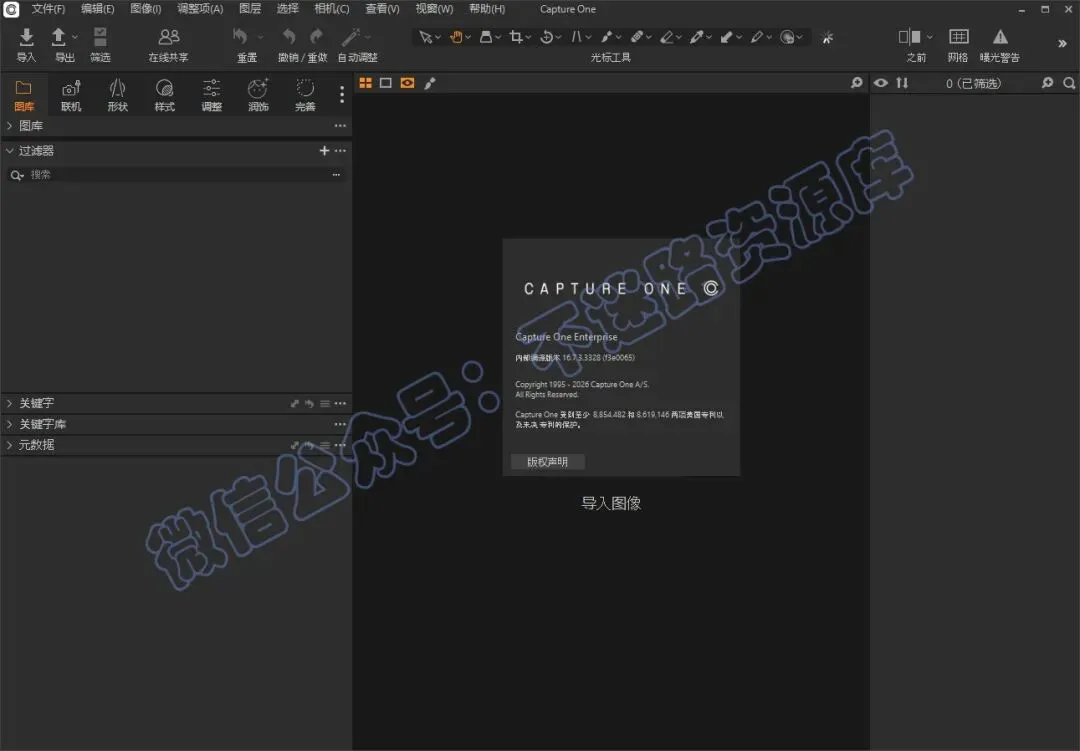Screen dimensions: 1080x751
Task: Open the Export icon dropdown arrow
Action: coord(74,37)
